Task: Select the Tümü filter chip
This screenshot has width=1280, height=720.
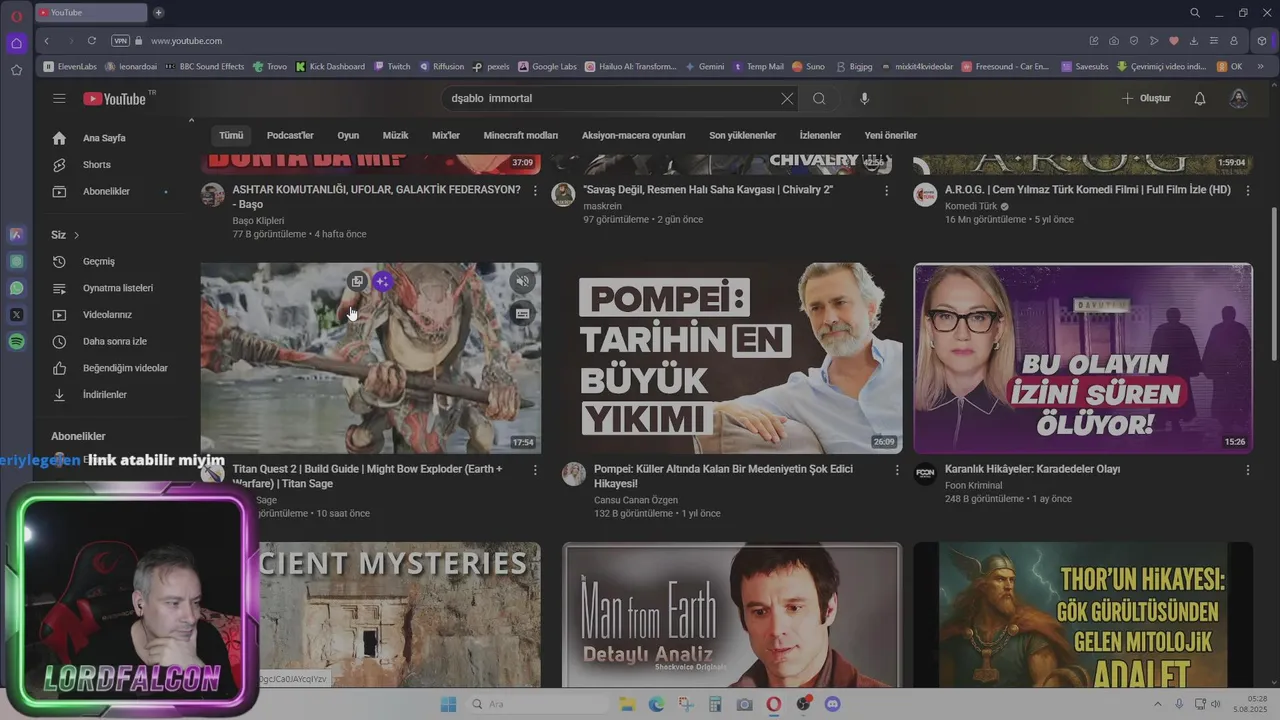Action: pyautogui.click(x=231, y=135)
